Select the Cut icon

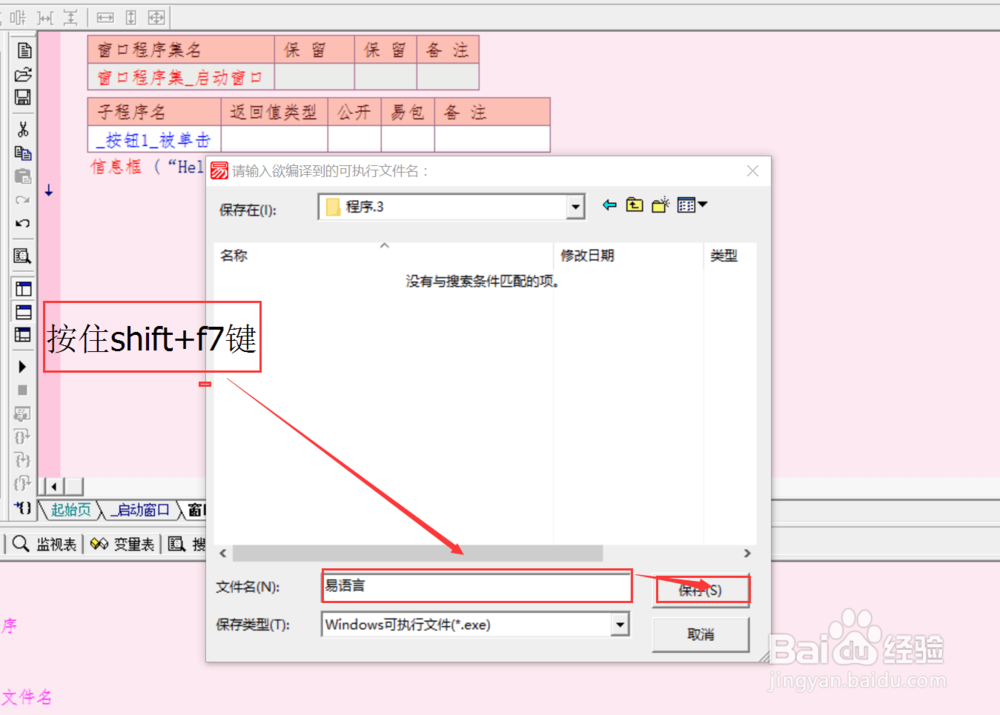pos(24,128)
